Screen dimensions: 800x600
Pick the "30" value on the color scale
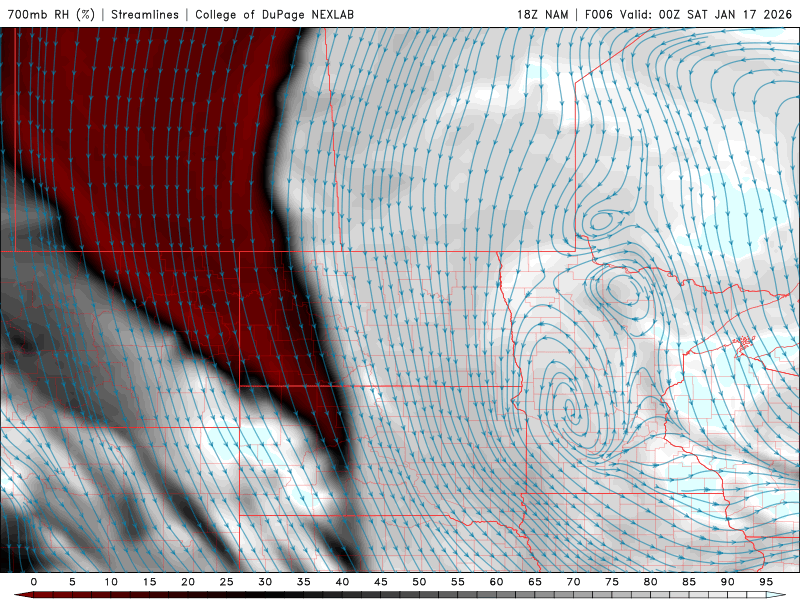pyautogui.click(x=265, y=582)
